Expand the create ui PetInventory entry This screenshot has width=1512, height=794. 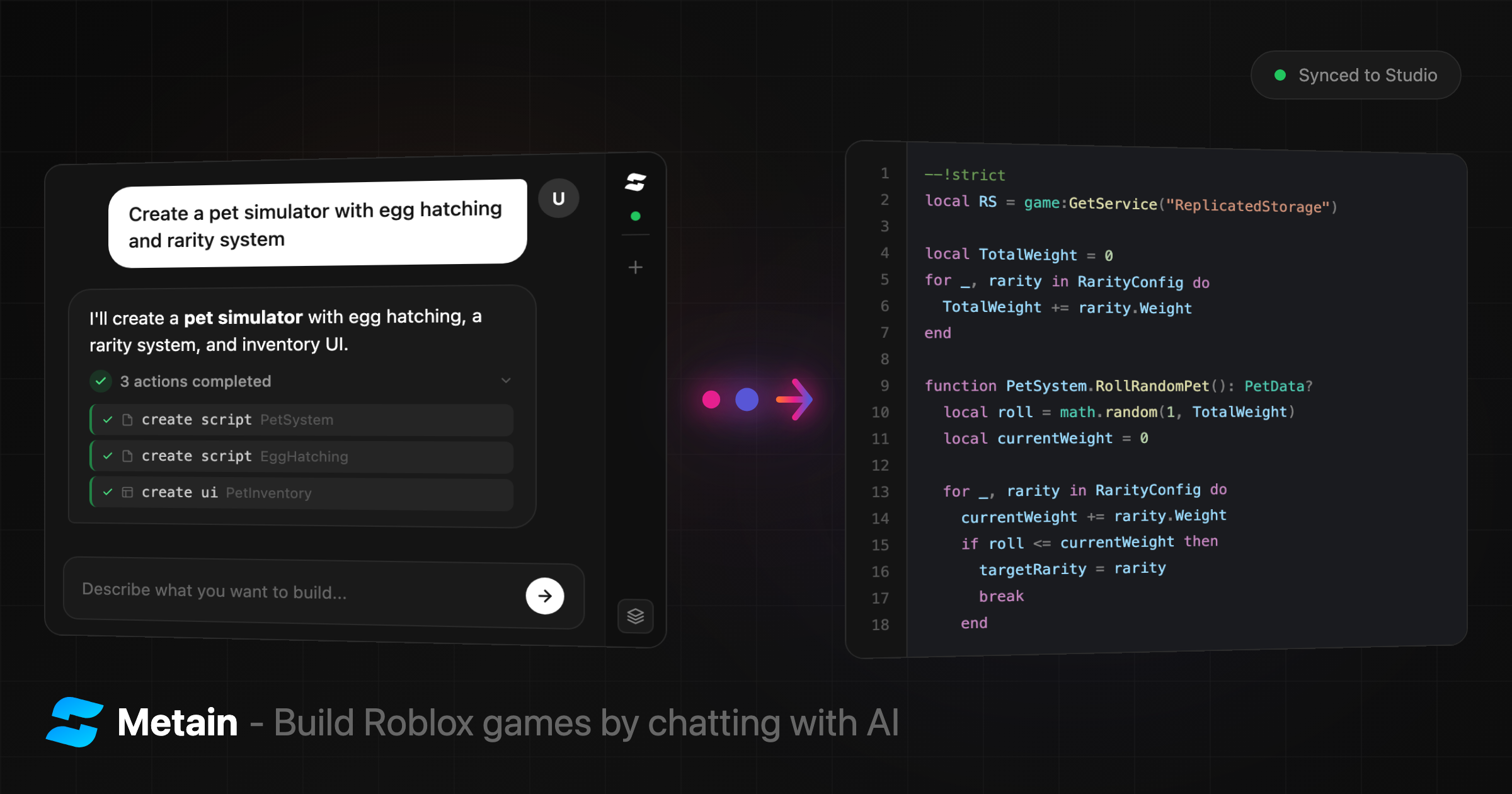coord(301,492)
